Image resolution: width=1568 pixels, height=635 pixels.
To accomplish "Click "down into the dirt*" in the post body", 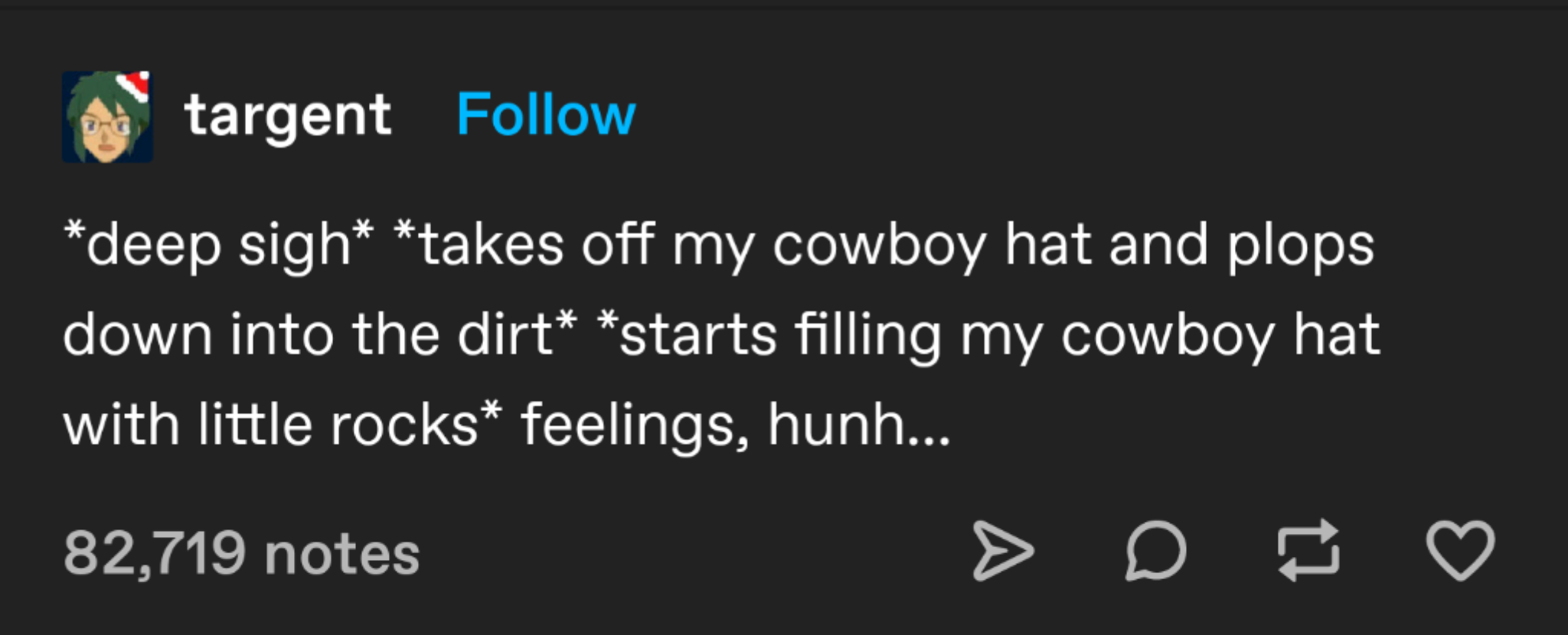I will click(319, 334).
